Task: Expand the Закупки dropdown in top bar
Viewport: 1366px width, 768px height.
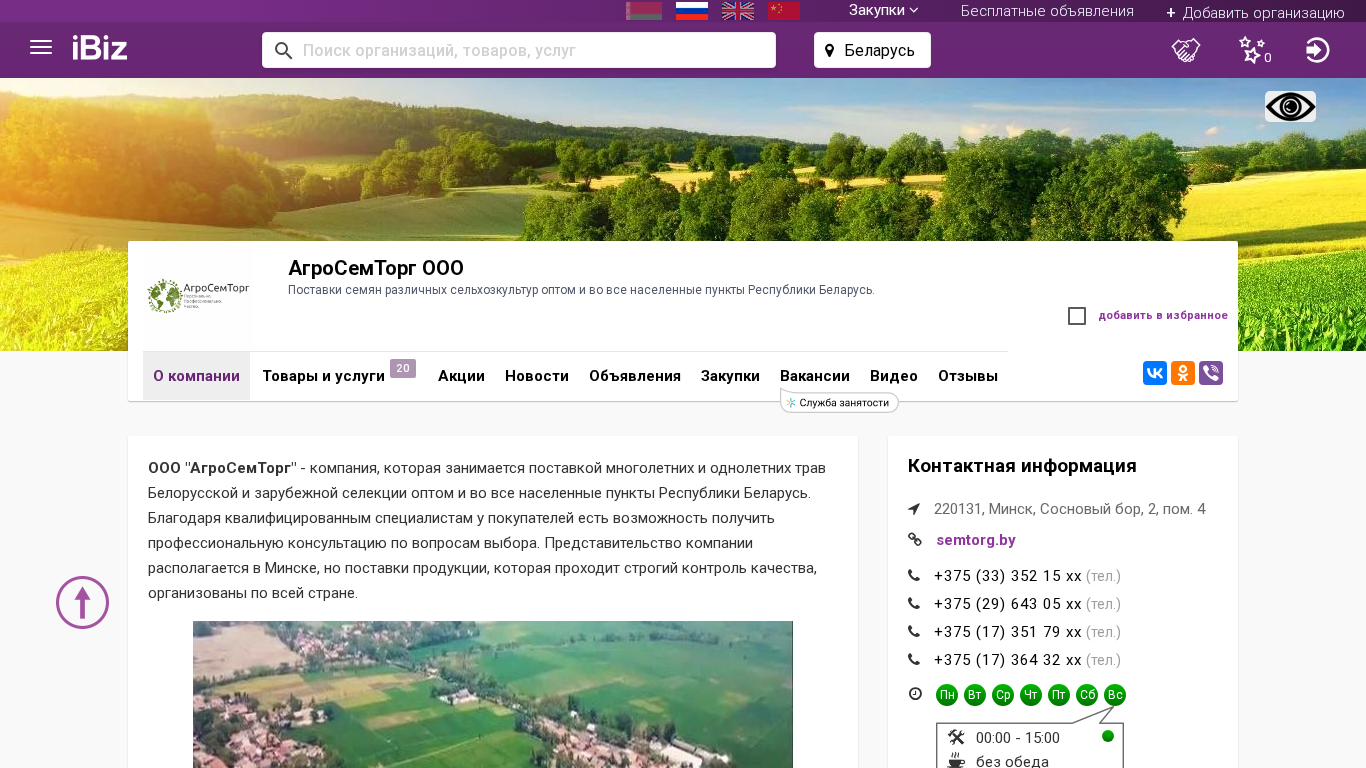Action: pos(884,10)
